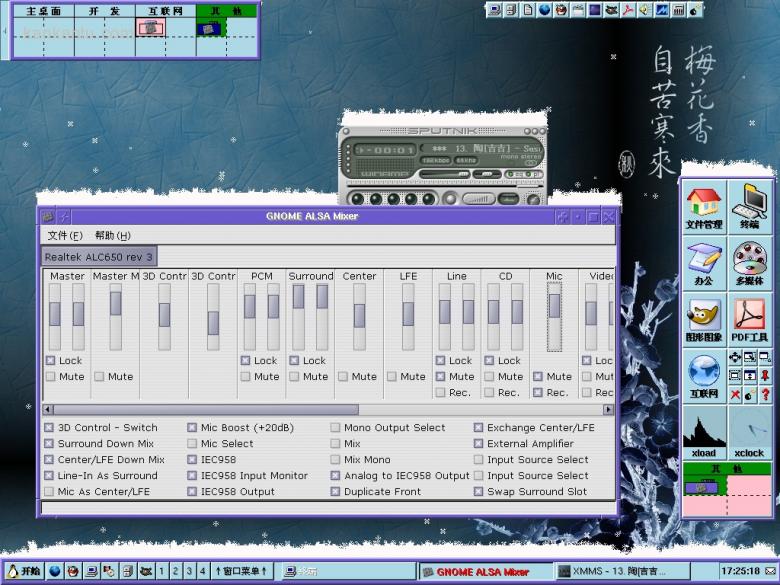The height and width of the screenshot is (585, 780).
Task: Enable the Mic Boost (+20dB) checkbox
Action: click(193, 428)
